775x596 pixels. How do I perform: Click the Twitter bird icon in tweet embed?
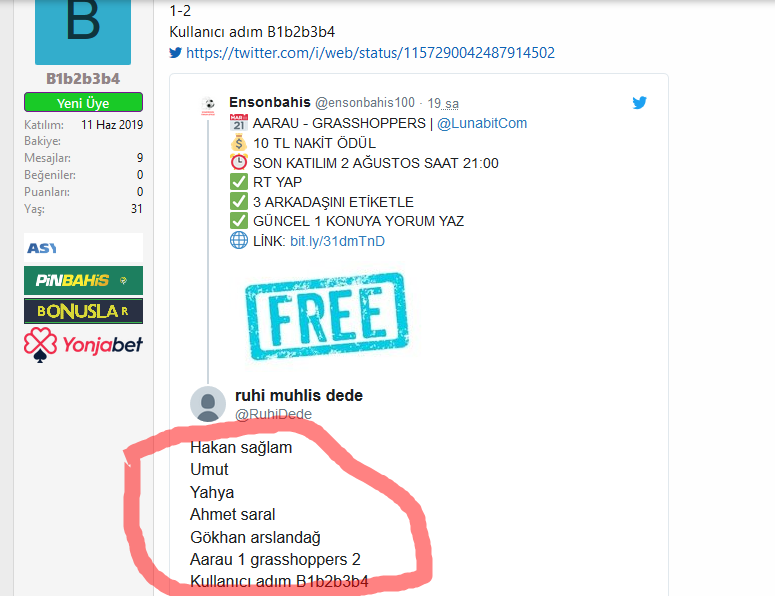coord(639,102)
